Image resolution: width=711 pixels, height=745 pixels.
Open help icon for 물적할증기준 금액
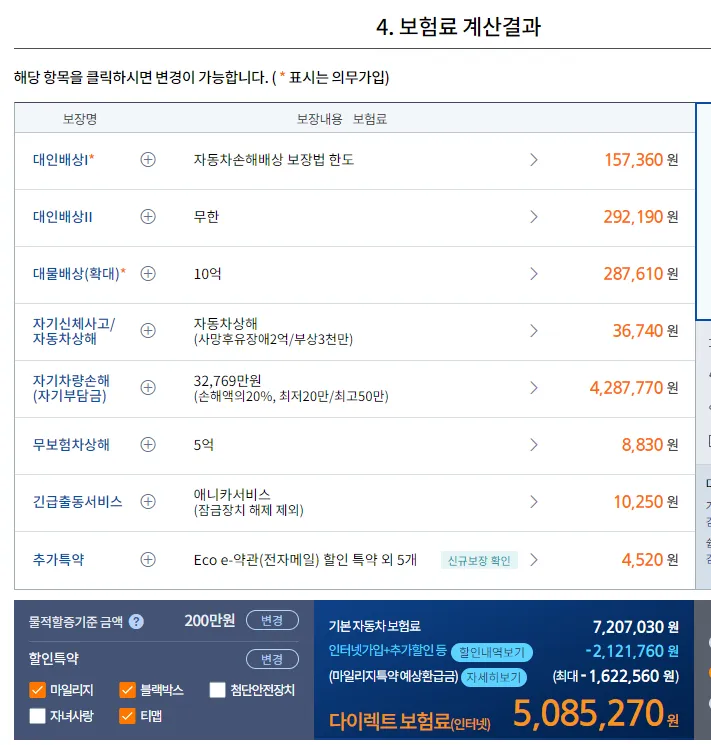[136, 621]
